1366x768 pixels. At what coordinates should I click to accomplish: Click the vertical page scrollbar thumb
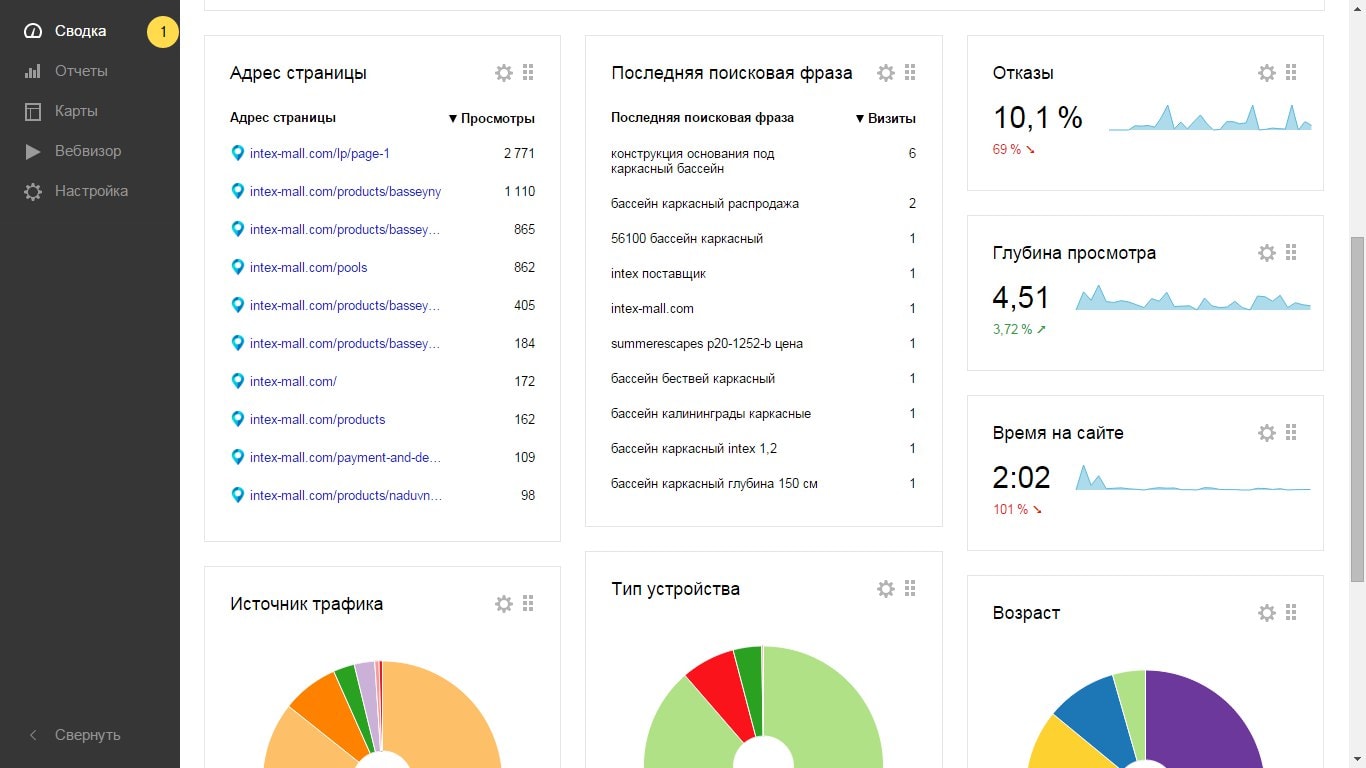1357,410
